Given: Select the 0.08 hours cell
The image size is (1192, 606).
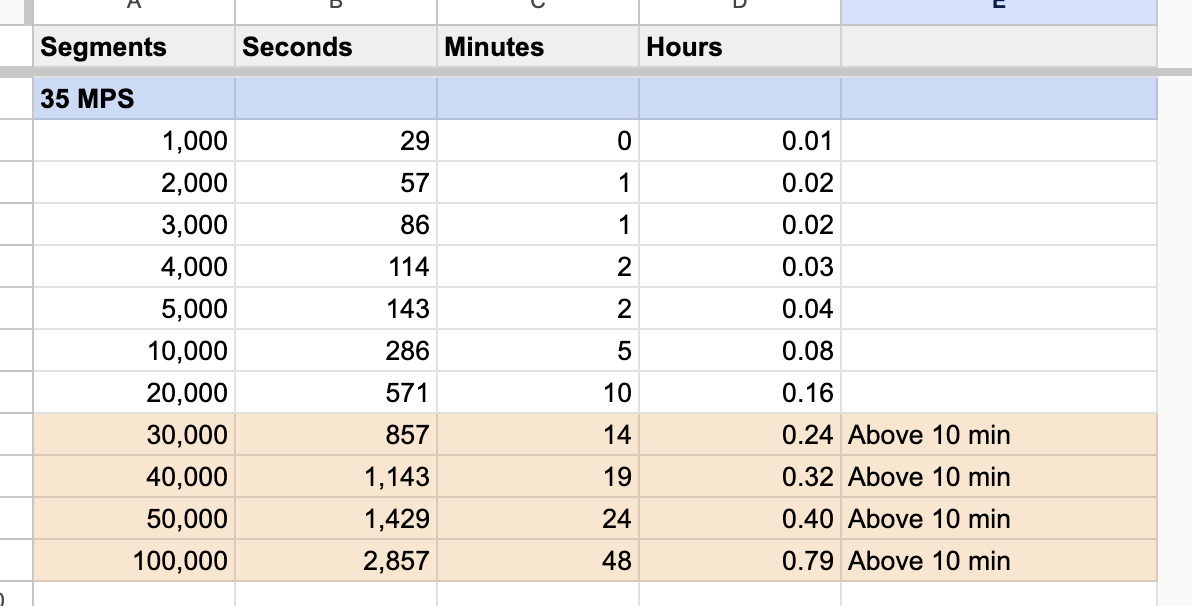Looking at the screenshot, I should 739,351.
